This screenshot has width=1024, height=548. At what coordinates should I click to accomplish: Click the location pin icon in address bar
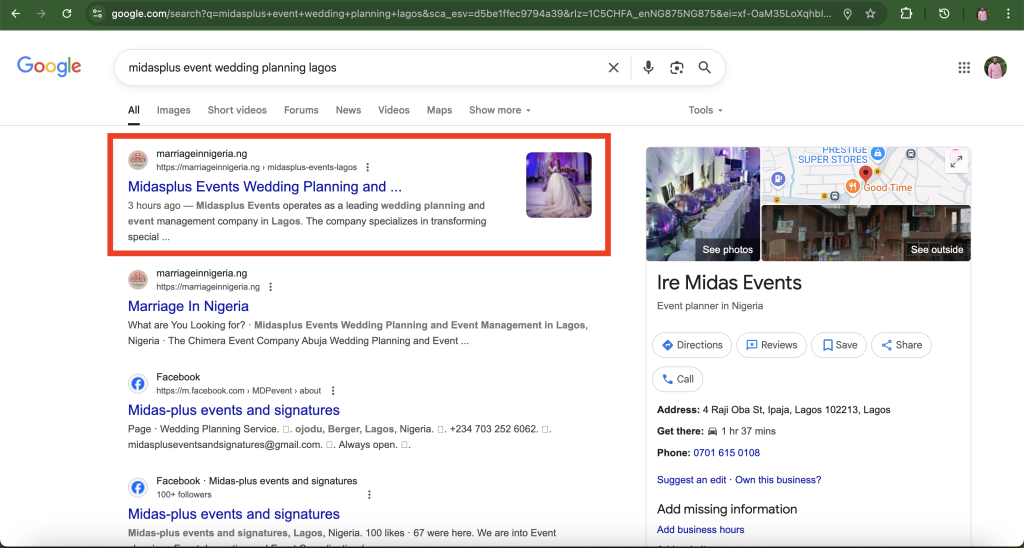point(847,14)
